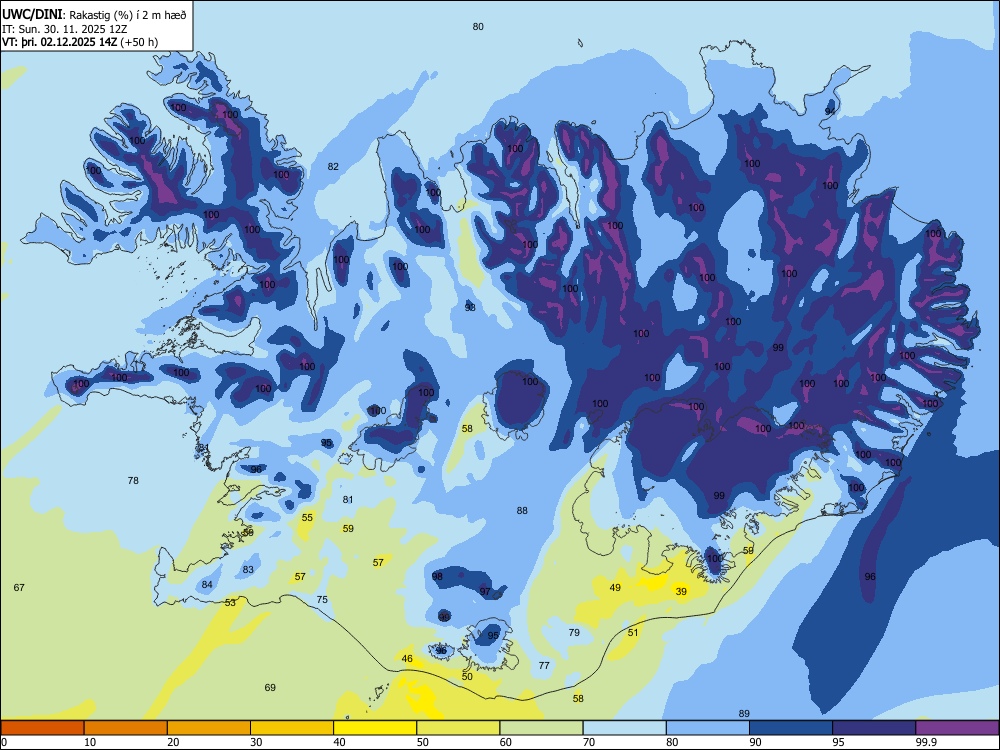Image resolution: width=1000 pixels, height=750 pixels.
Task: Pick the light green 60–70 legend swatch
Action: pyautogui.click(x=541, y=728)
